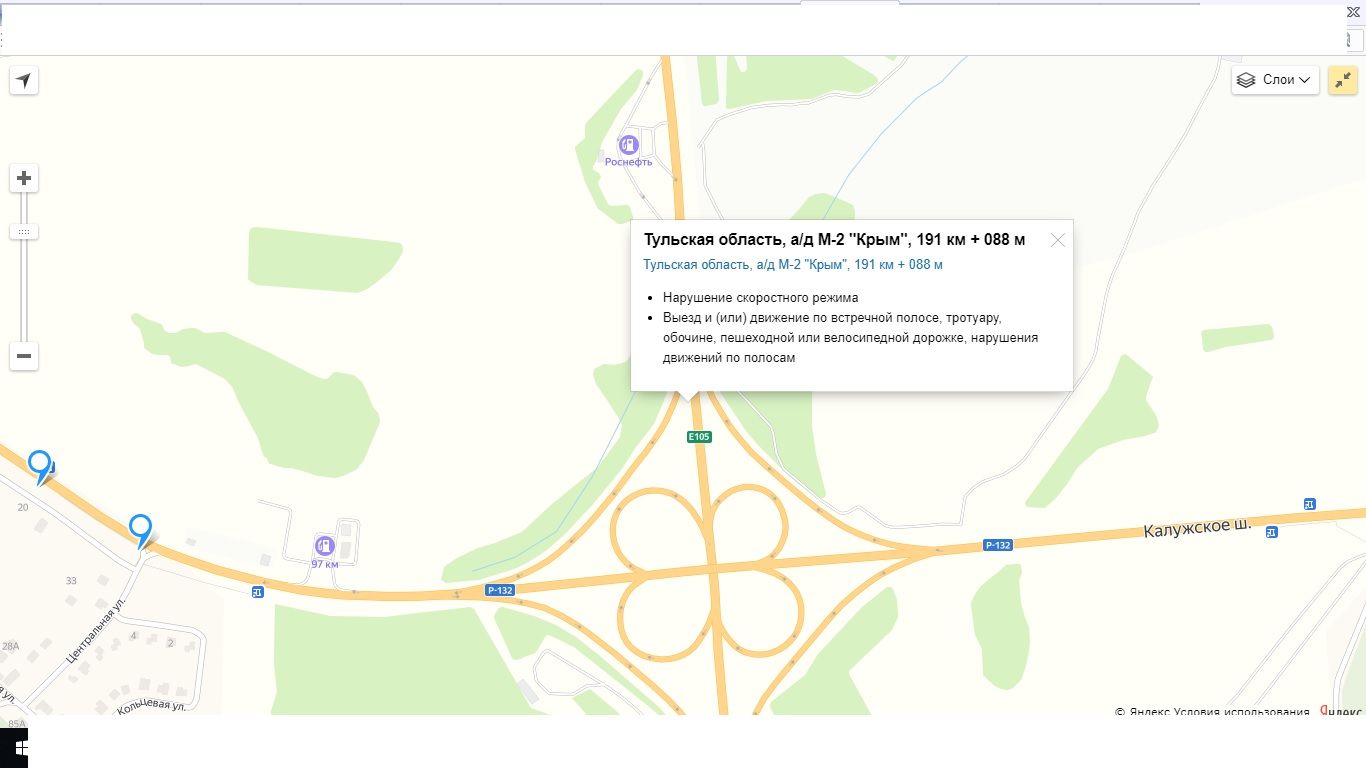The width and height of the screenshot is (1366, 768).
Task: Click the geolocation arrow button
Action: 24,80
